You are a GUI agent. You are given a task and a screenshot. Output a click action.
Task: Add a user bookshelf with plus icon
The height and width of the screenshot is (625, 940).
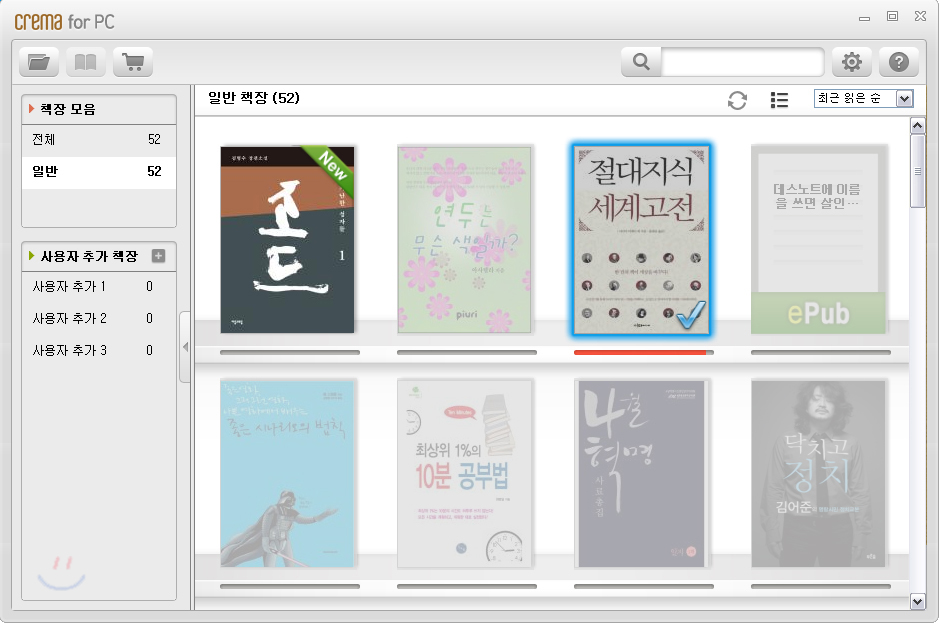pyautogui.click(x=158, y=256)
